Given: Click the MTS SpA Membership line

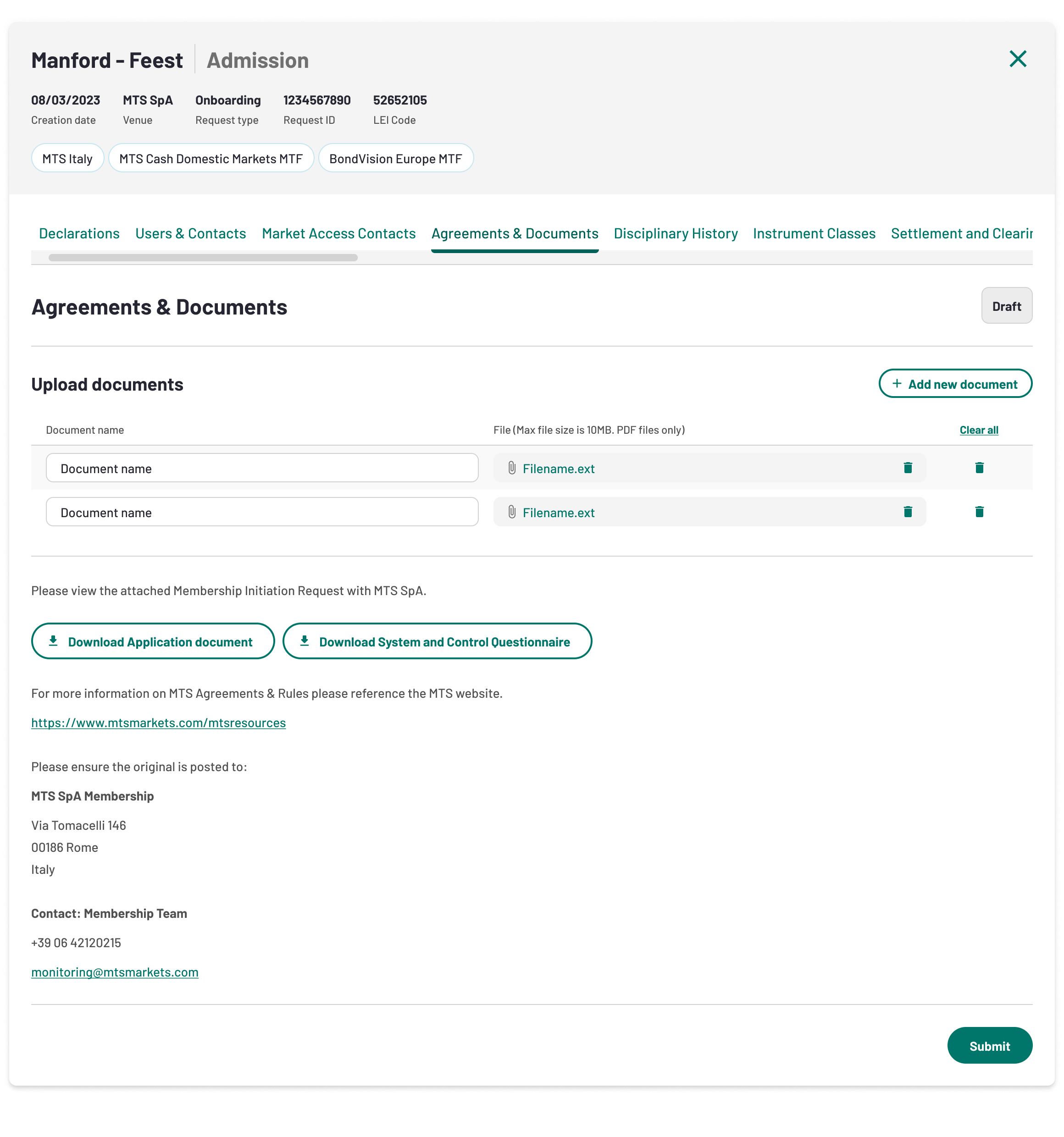Looking at the screenshot, I should (x=93, y=797).
